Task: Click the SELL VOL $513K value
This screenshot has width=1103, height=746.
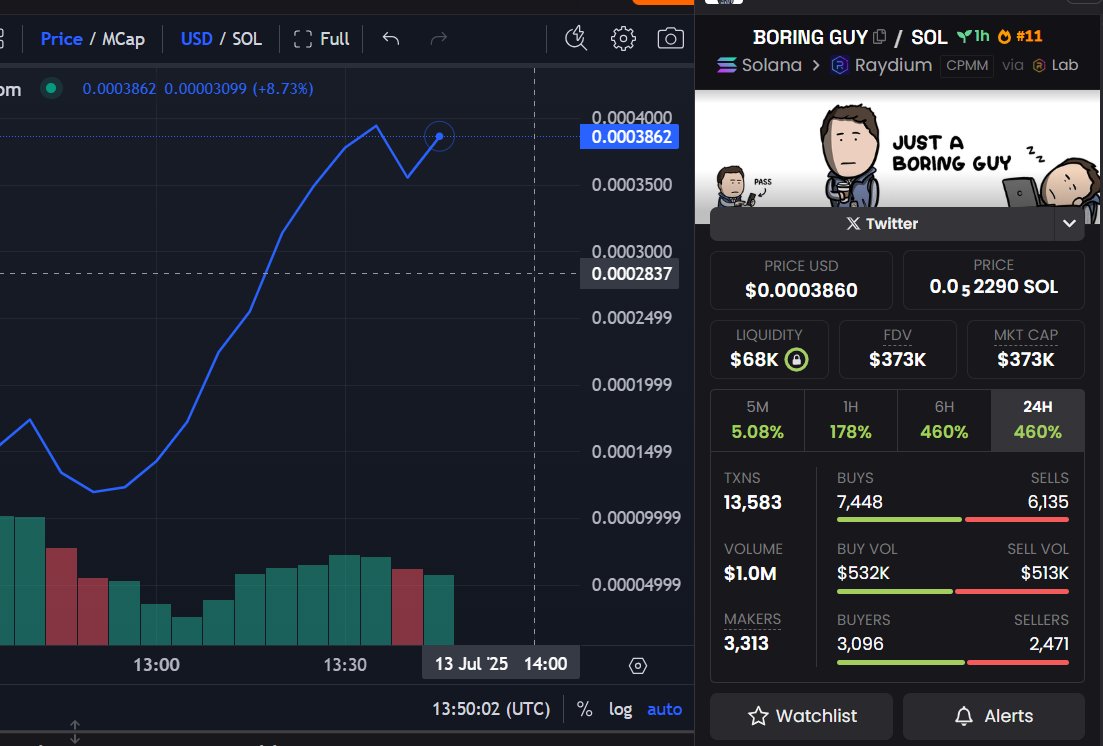Action: 1045,573
